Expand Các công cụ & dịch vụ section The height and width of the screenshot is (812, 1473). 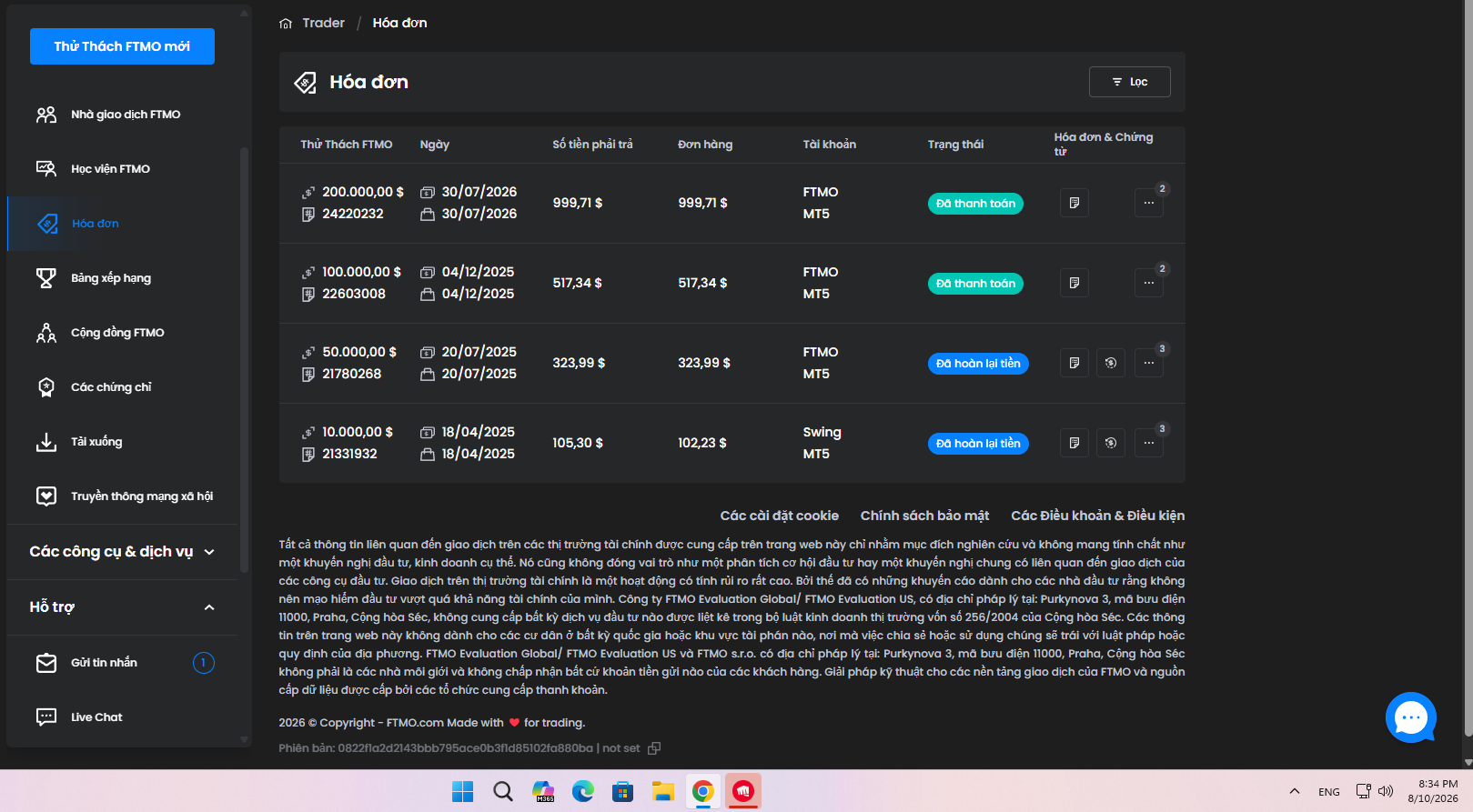coord(122,552)
